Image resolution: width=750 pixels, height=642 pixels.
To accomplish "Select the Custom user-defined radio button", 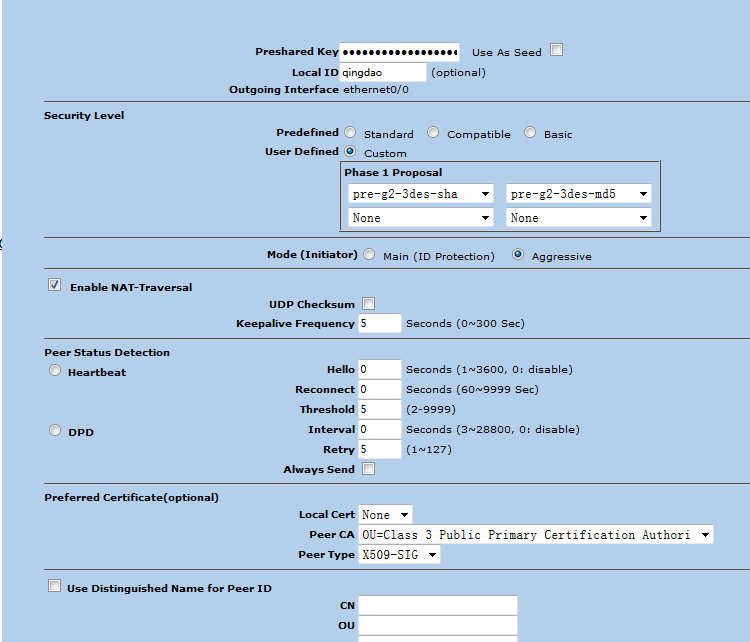I will pyautogui.click(x=350, y=151).
